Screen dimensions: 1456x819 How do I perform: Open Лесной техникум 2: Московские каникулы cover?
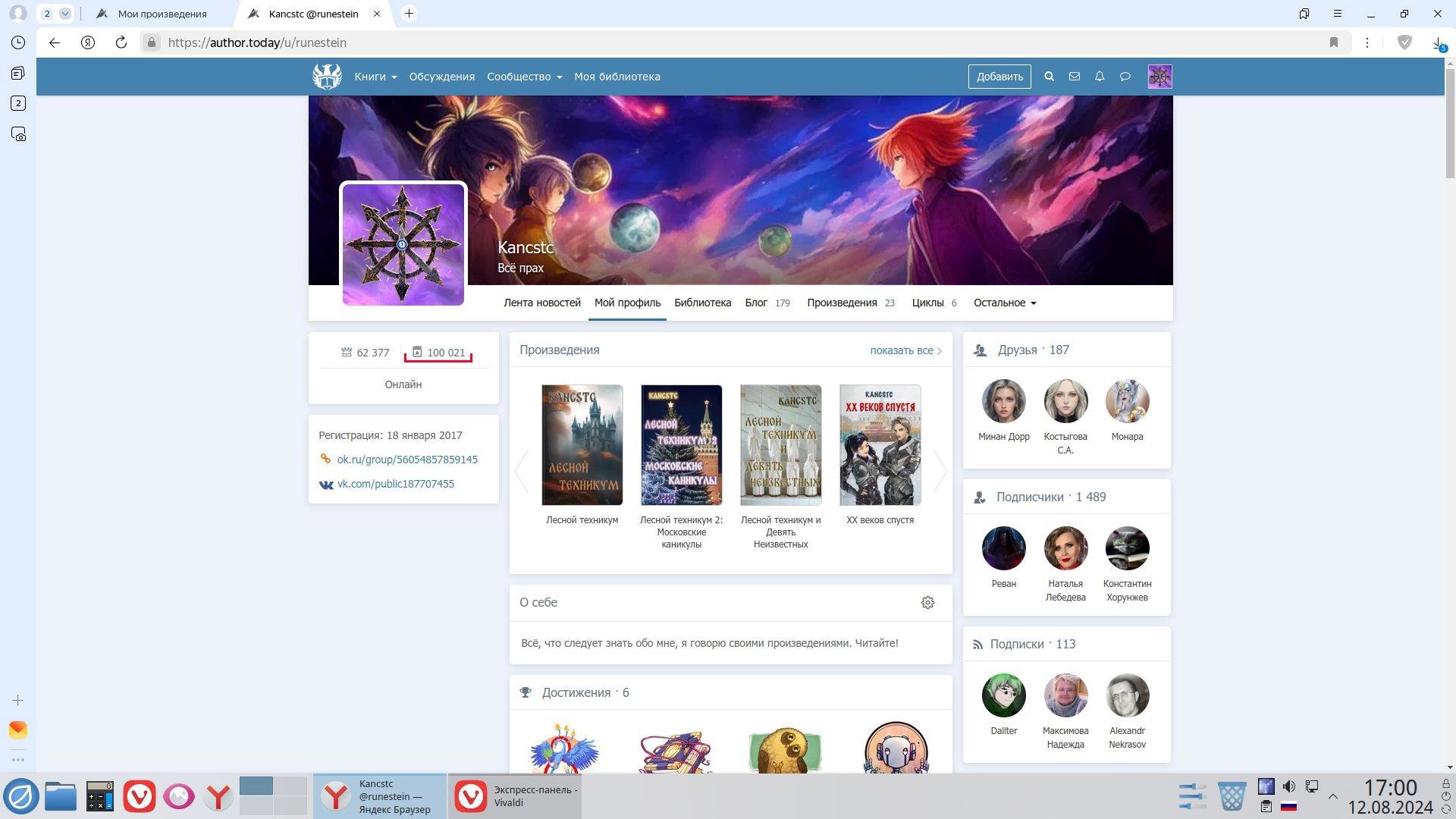pos(682,445)
